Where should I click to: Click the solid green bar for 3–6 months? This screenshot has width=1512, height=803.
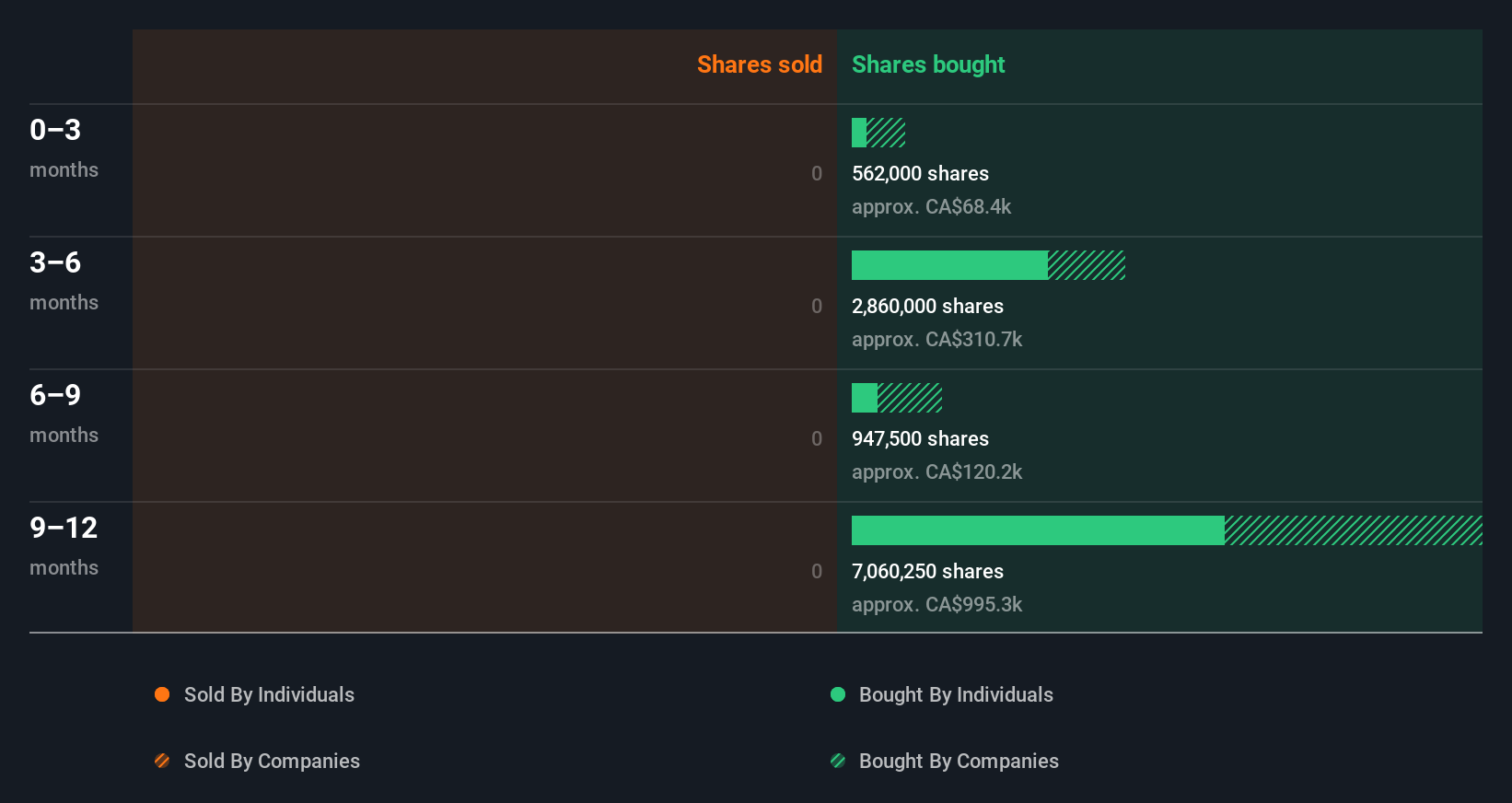949,265
